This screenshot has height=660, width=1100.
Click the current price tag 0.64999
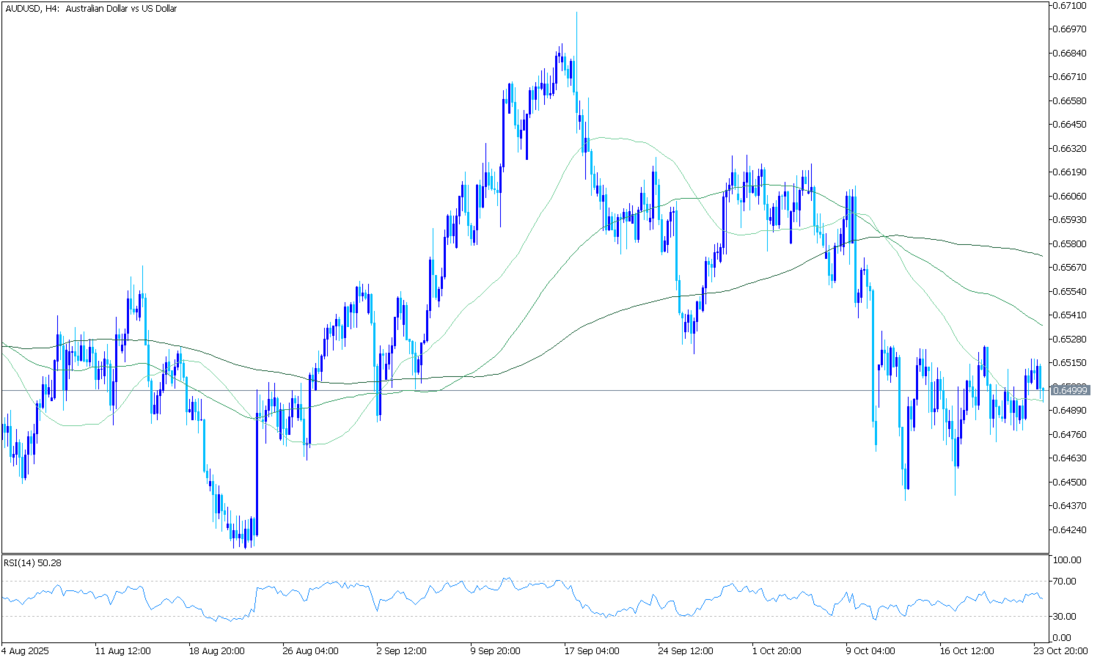pyautogui.click(x=1069, y=390)
